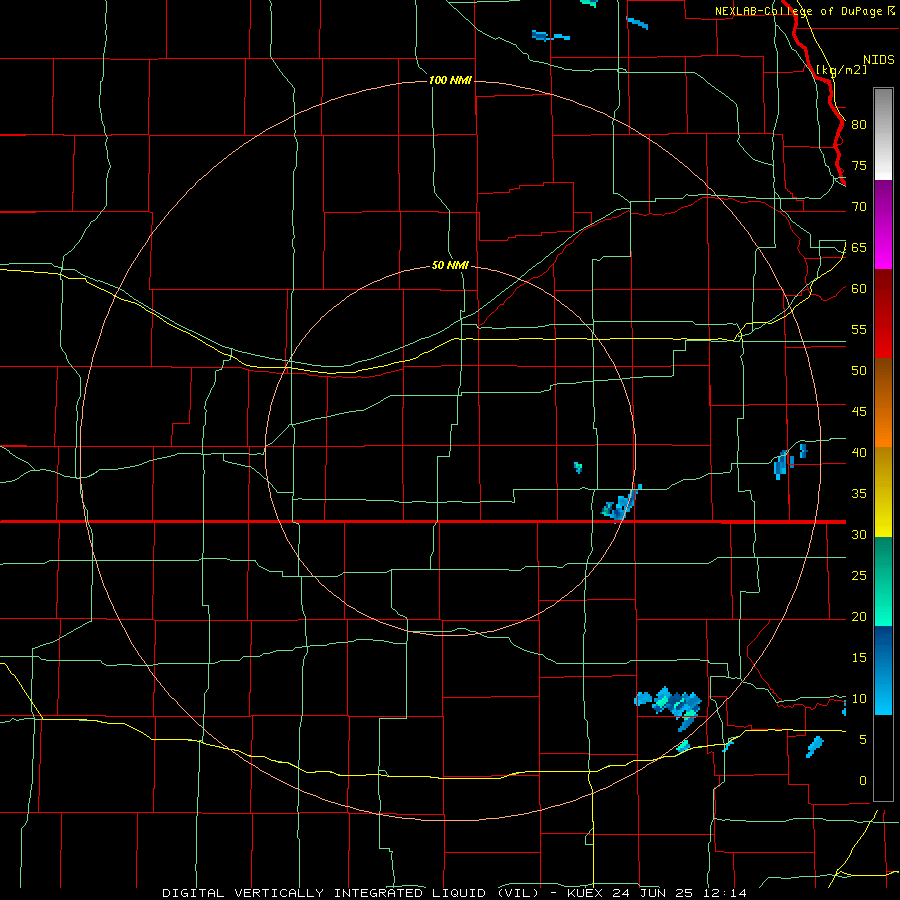Screen dimensions: 900x900
Task: Click the radar echo crossing the 50 NMI ring
Action: [x=621, y=504]
